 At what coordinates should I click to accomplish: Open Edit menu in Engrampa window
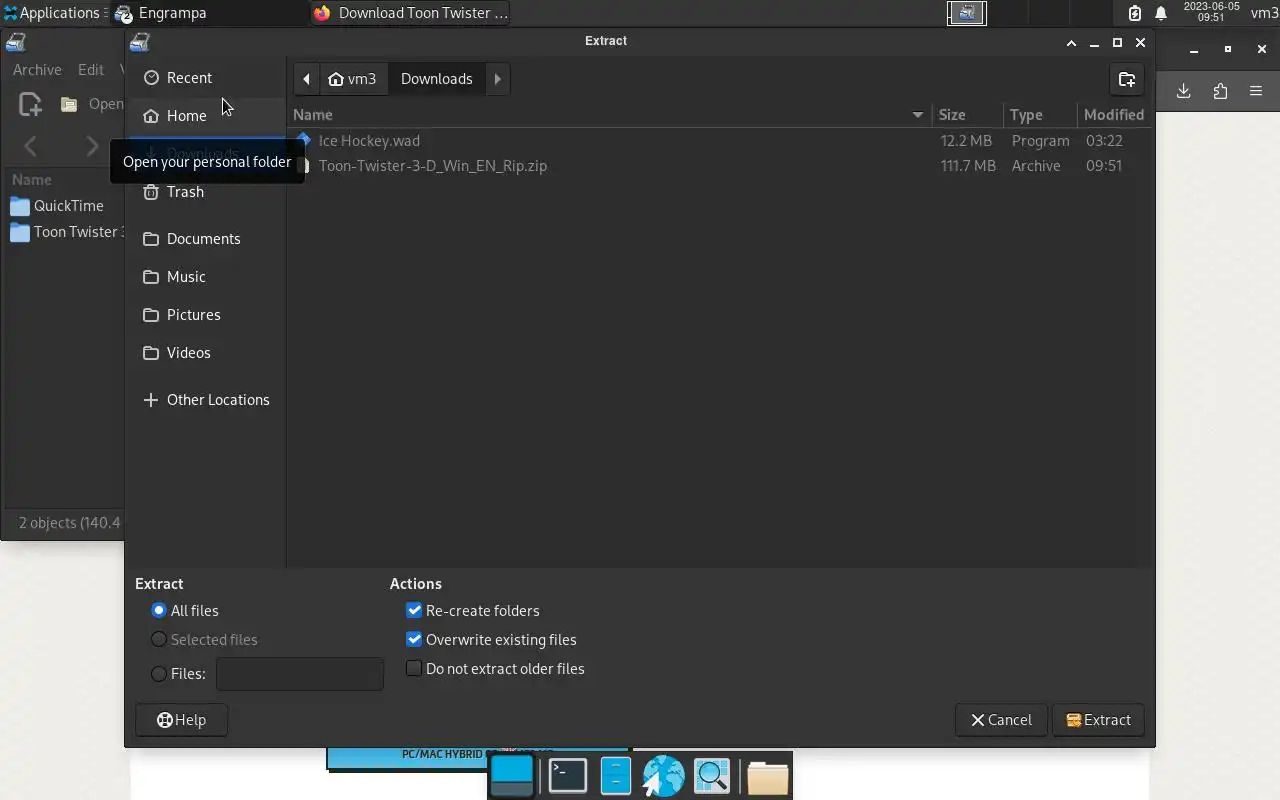(91, 70)
